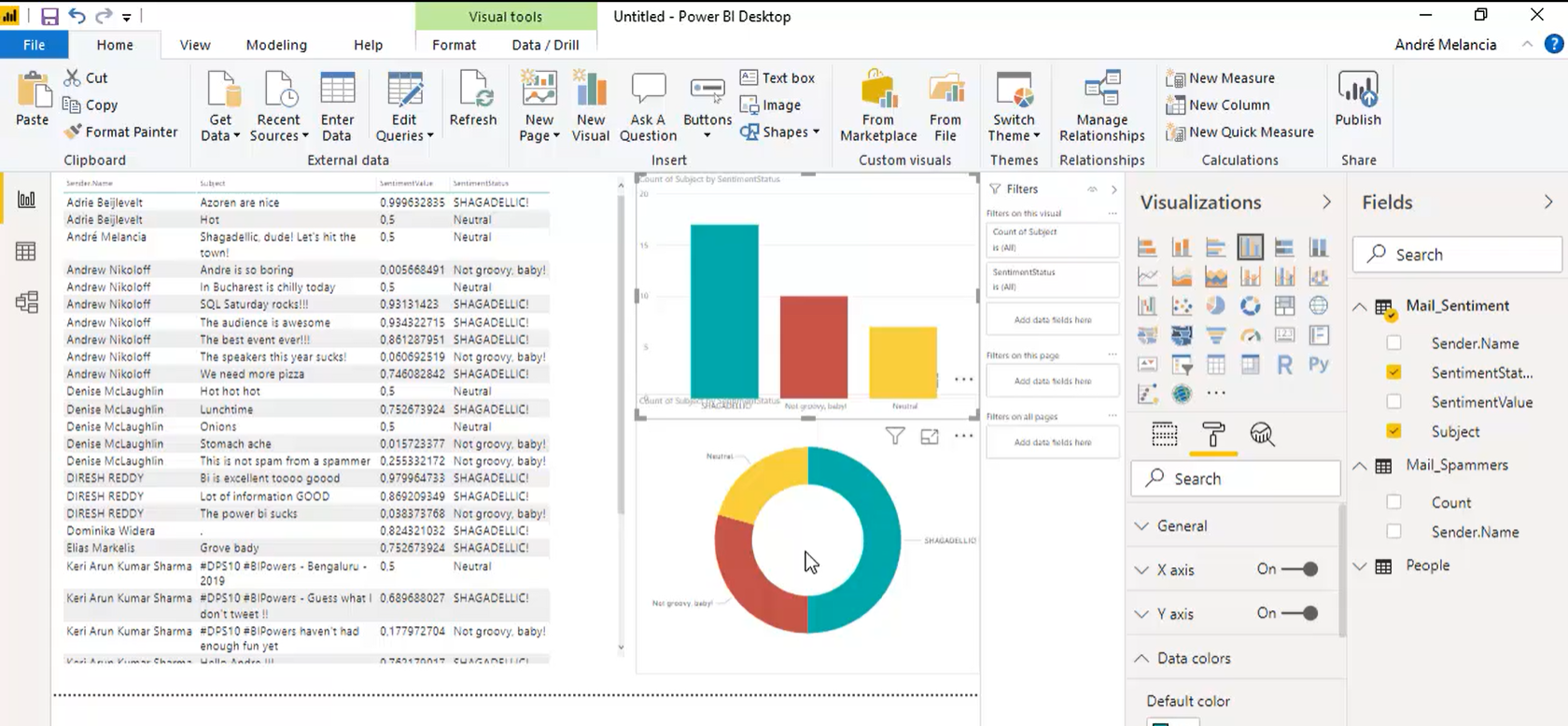The image size is (1568, 726).
Task: Open the Get Data dropdown
Action: pos(221,106)
